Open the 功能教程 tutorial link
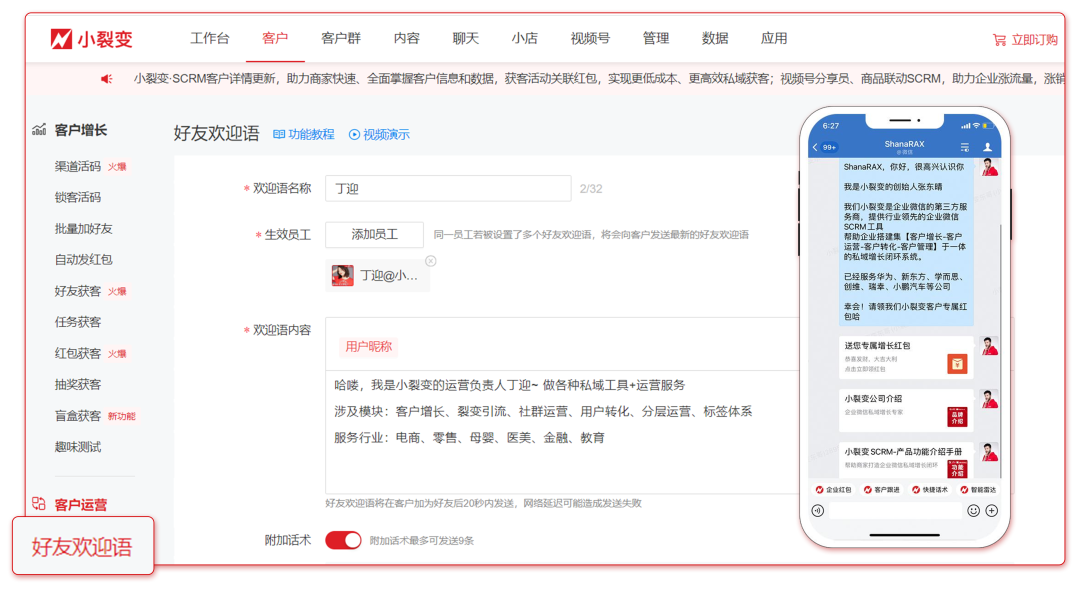The height and width of the screenshot is (590, 1080). coord(304,134)
